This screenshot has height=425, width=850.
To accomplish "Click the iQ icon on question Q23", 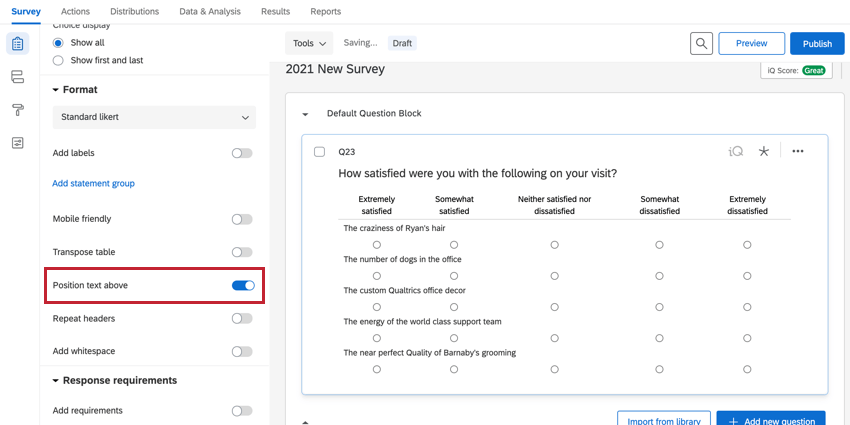I will coord(735,152).
